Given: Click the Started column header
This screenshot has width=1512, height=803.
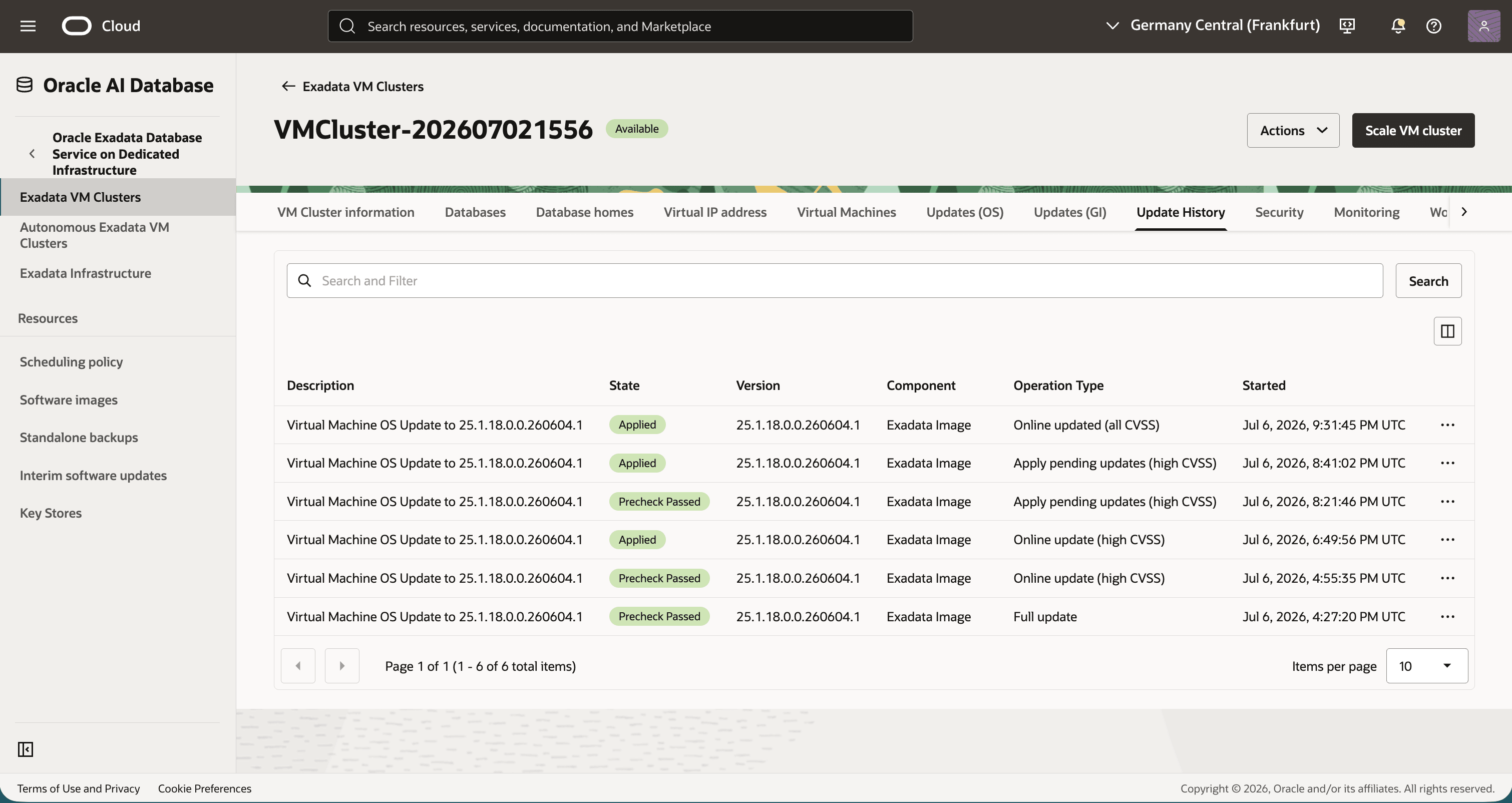Looking at the screenshot, I should [x=1264, y=385].
